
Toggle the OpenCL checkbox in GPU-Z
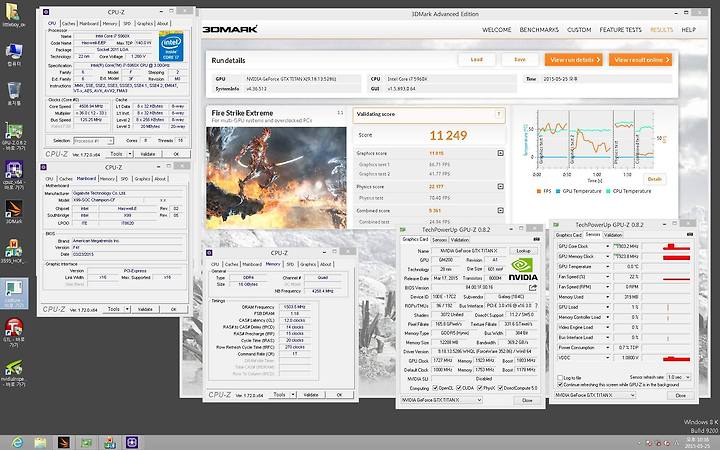[435, 388]
